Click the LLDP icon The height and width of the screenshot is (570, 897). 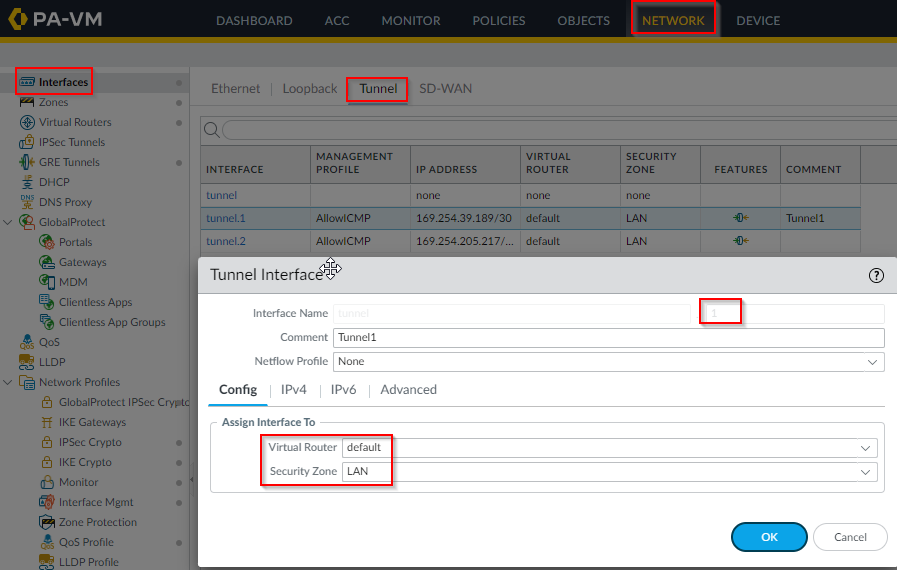click(27, 362)
